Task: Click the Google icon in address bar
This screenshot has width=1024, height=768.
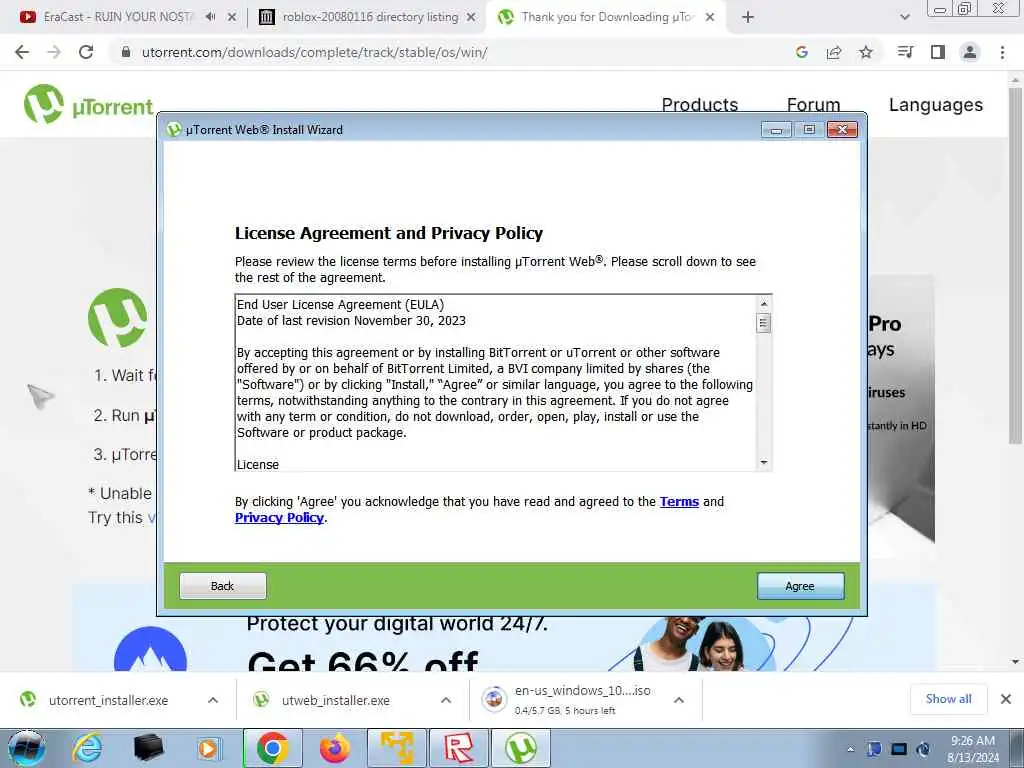Action: click(x=802, y=52)
